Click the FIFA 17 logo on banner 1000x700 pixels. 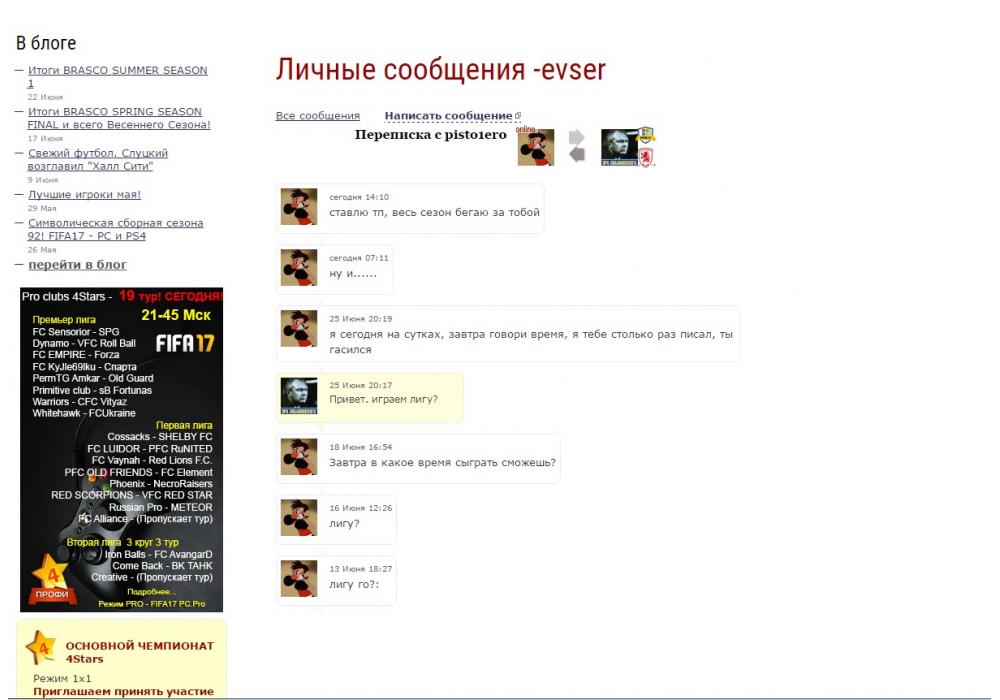pyautogui.click(x=185, y=343)
